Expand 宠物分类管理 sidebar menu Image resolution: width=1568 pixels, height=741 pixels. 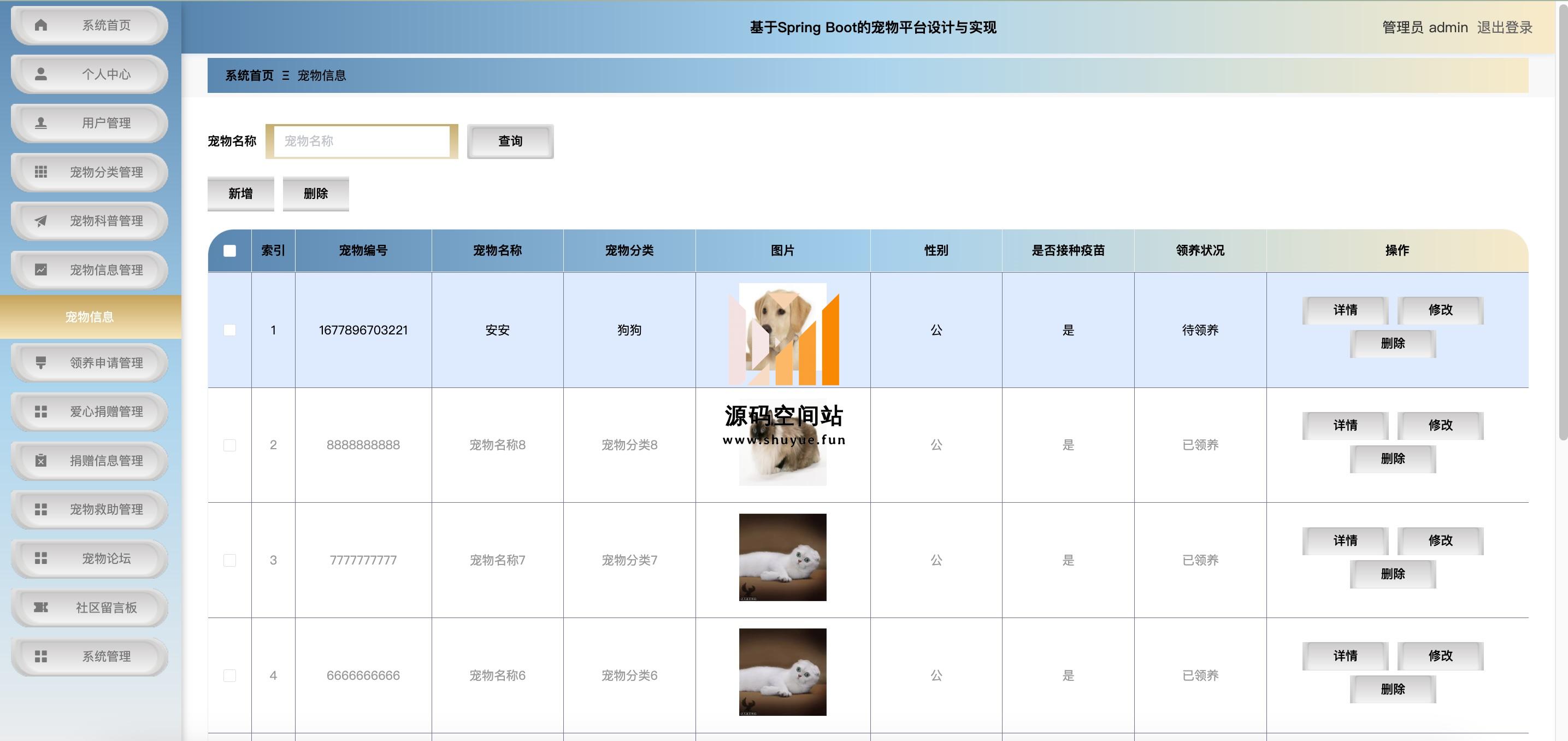(90, 172)
